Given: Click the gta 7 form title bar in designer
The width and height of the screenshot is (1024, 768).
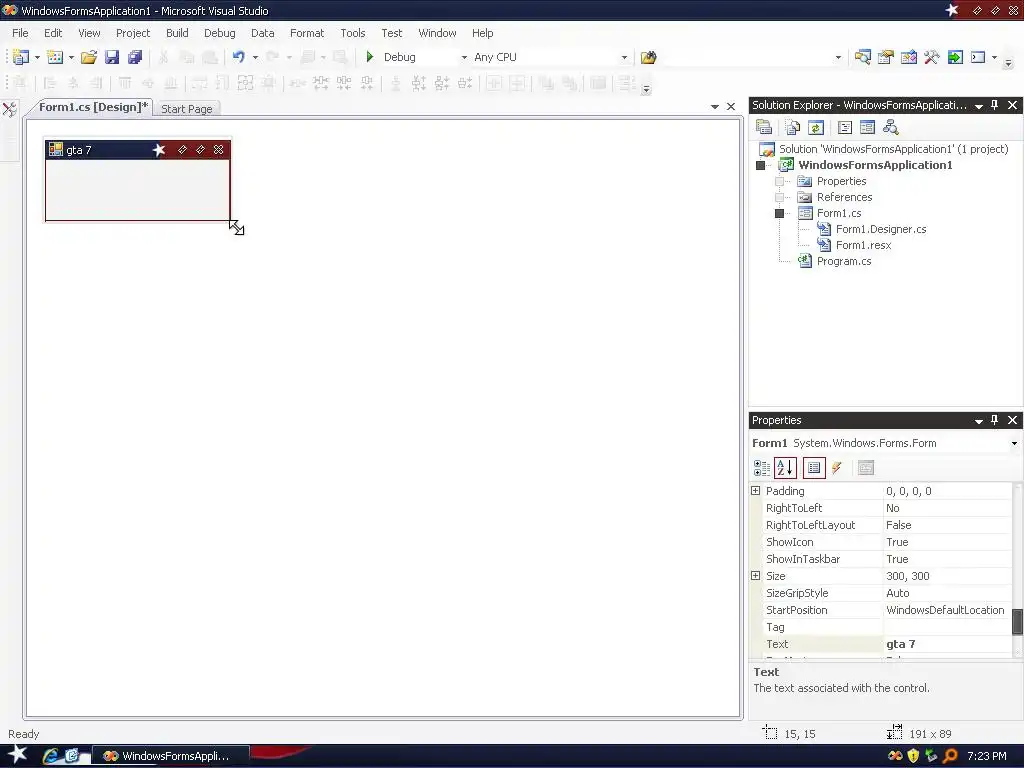Looking at the screenshot, I should click(138, 150).
